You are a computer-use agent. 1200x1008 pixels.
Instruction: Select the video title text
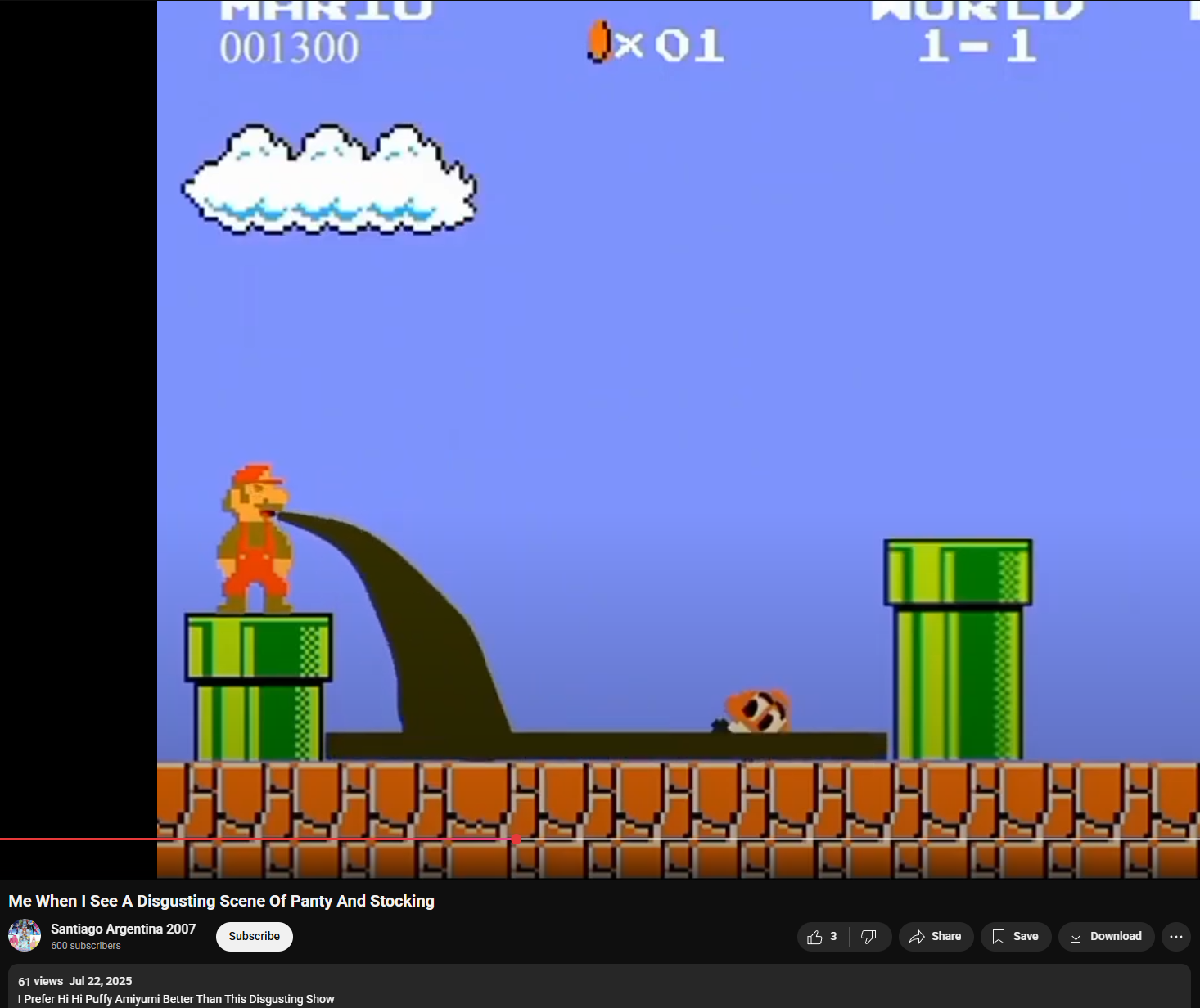click(x=222, y=901)
